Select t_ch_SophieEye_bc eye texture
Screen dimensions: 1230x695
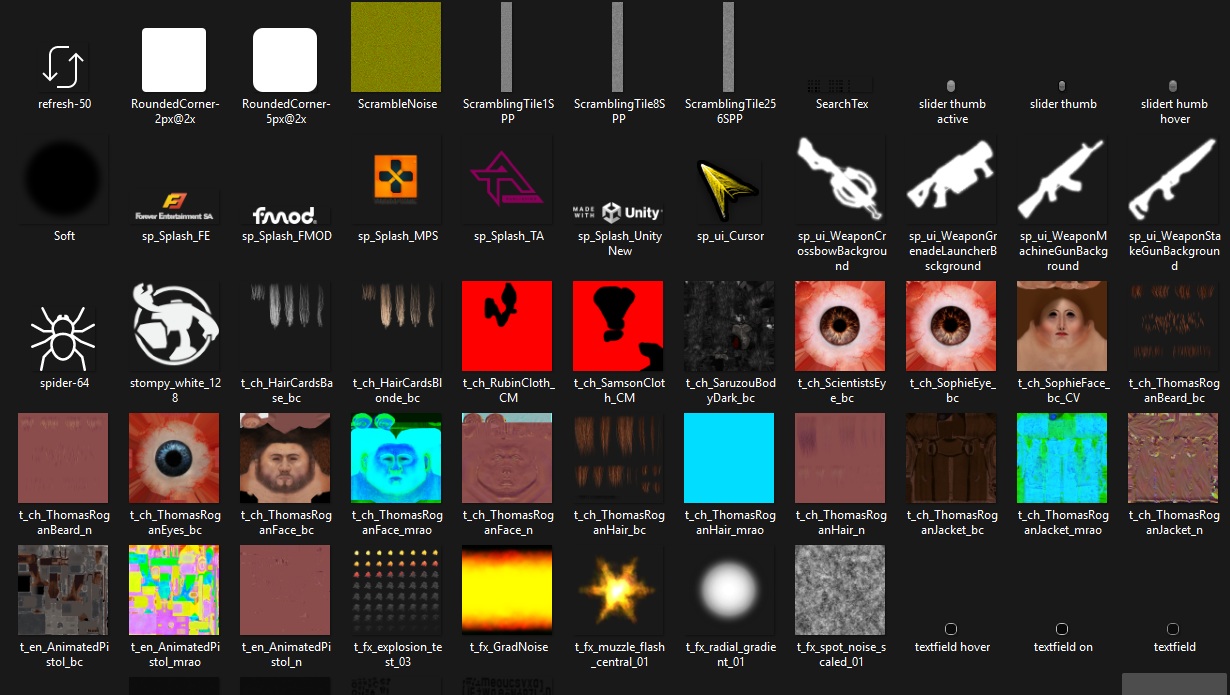pyautogui.click(x=951, y=326)
